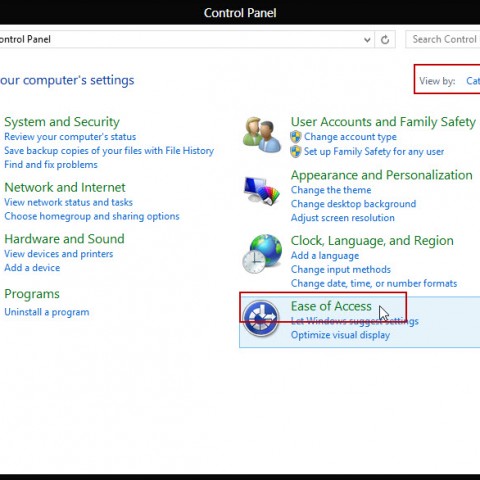Image resolution: width=480 pixels, height=480 pixels.
Task: Click Set up Family Safety for any user
Action: (374, 152)
